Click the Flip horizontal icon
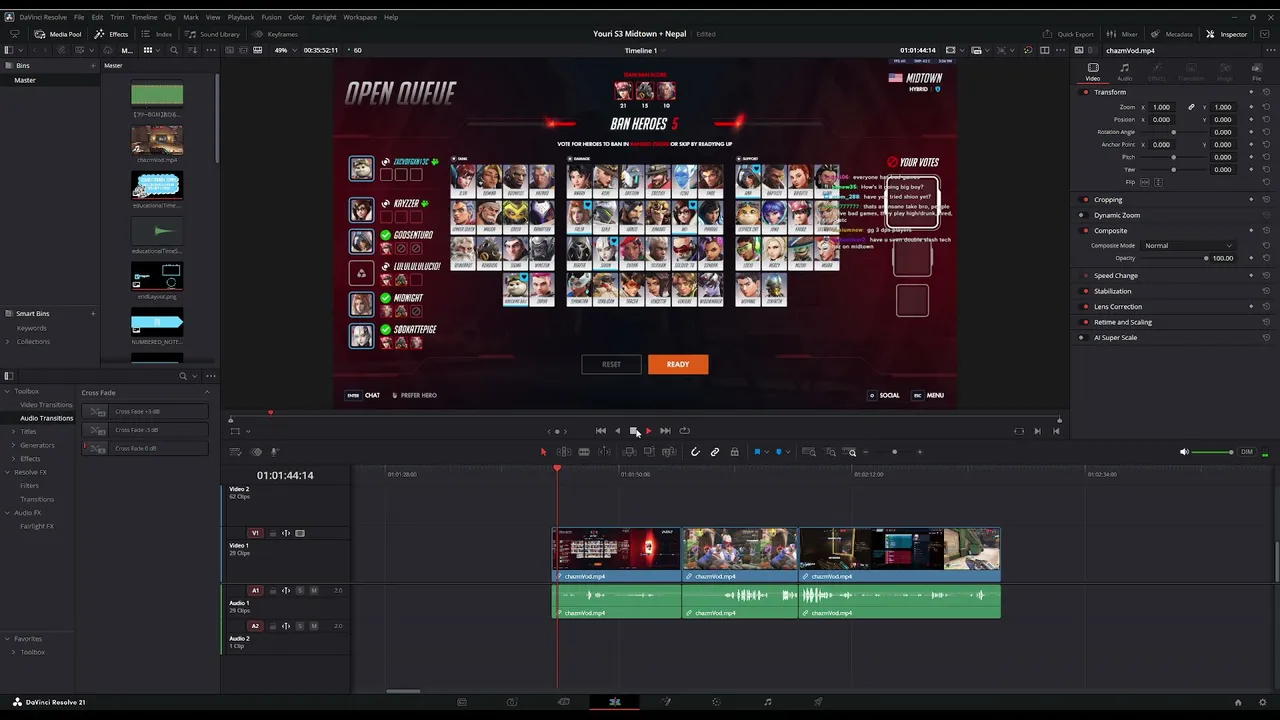This screenshot has height=720, width=1280. pyautogui.click(x=1145, y=182)
